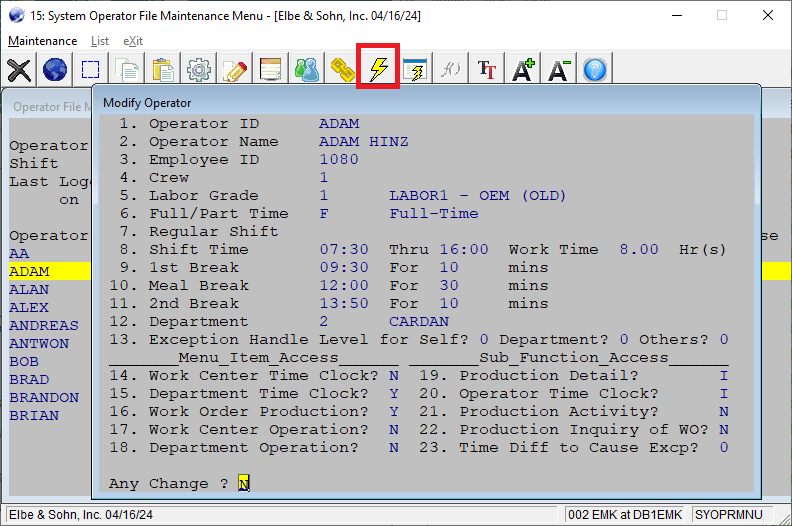Image resolution: width=792 pixels, height=526 pixels.
Task: Click the Work Time value 8.00
Action: point(639,250)
